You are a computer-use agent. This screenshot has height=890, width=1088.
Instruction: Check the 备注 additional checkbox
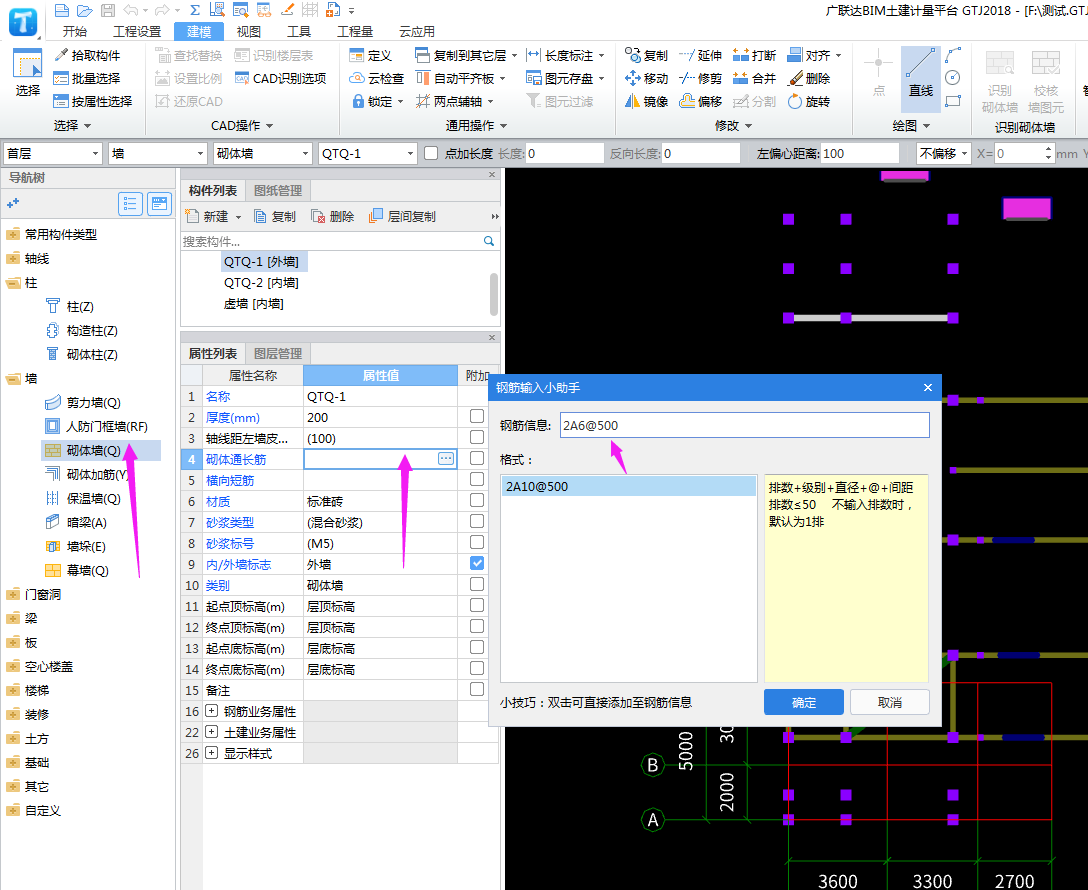point(477,689)
